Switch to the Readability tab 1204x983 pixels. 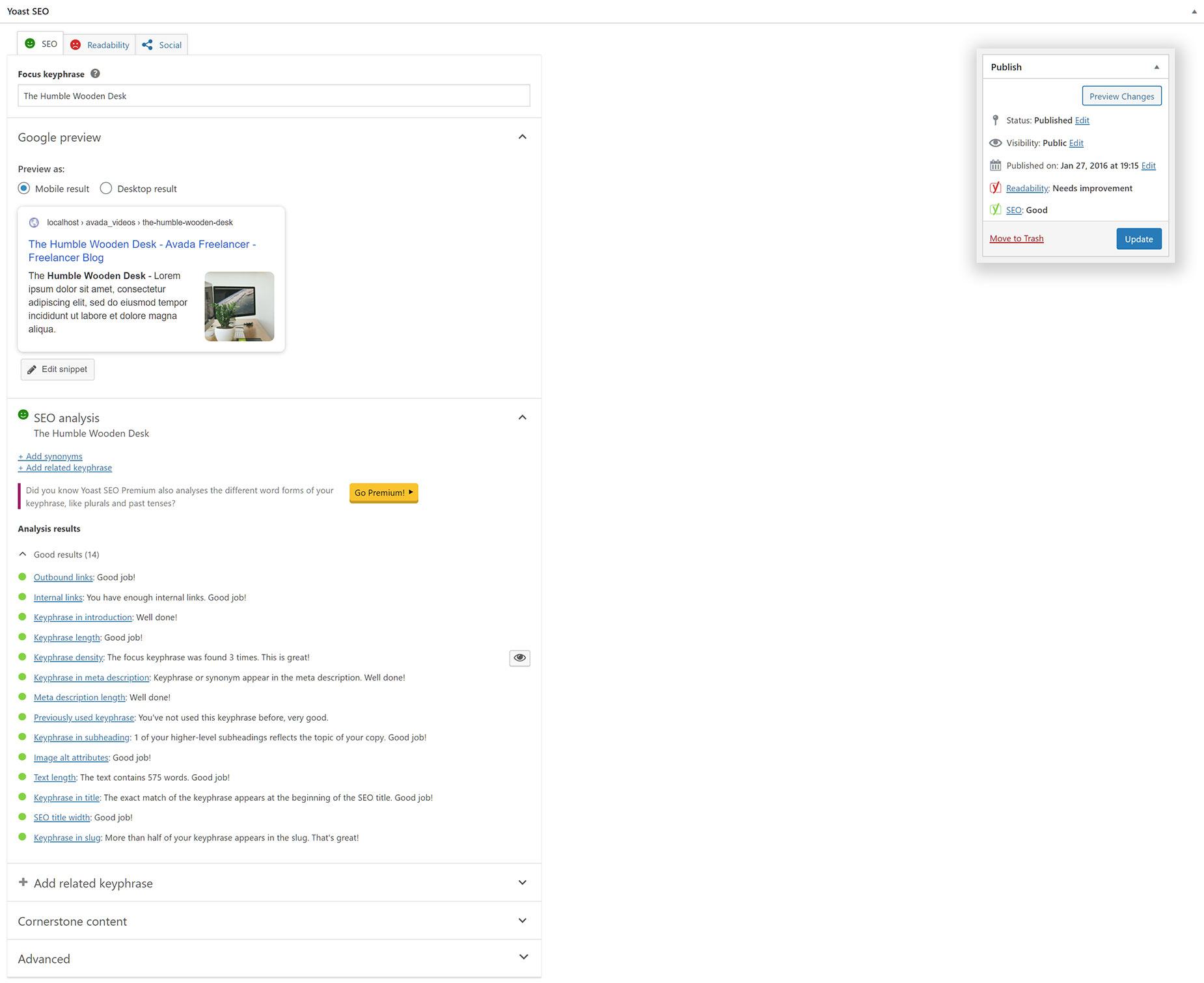pos(100,45)
